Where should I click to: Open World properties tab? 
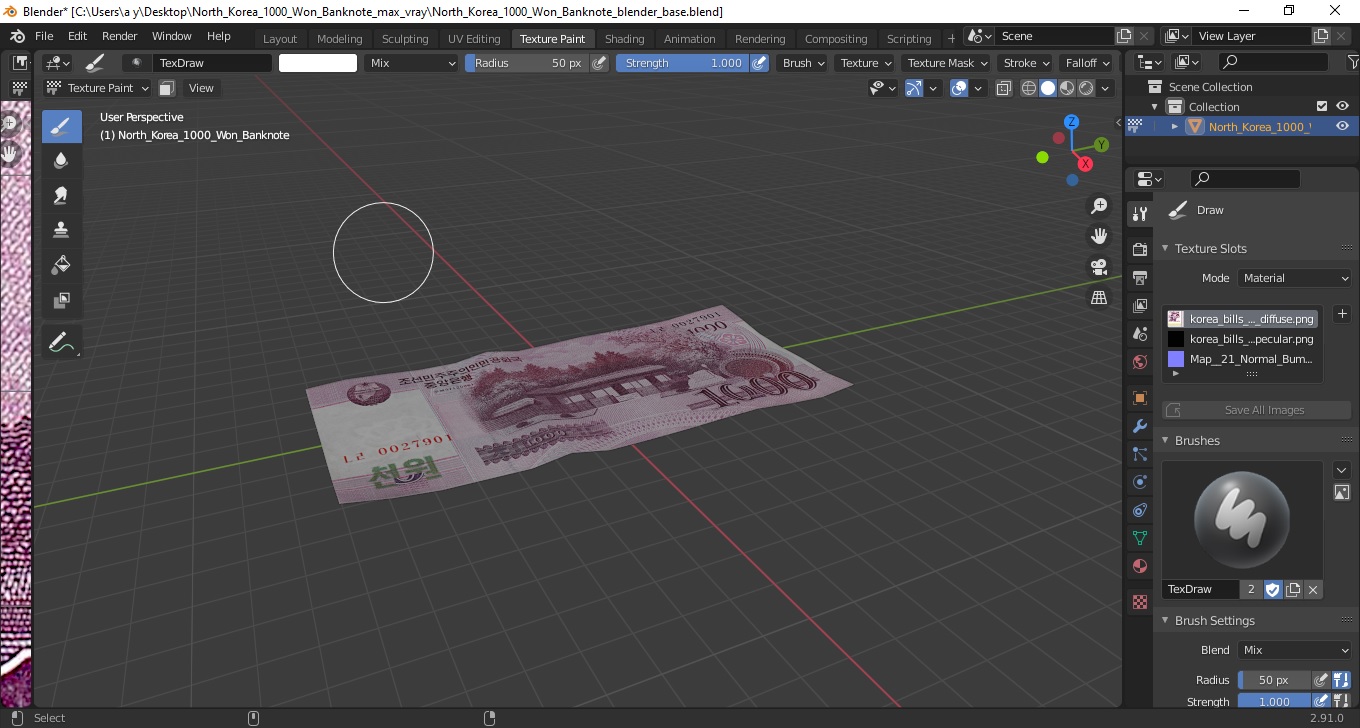coord(1139,362)
